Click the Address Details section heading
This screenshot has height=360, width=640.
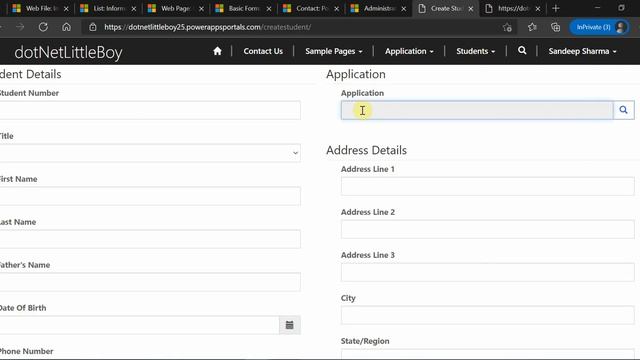[366, 150]
